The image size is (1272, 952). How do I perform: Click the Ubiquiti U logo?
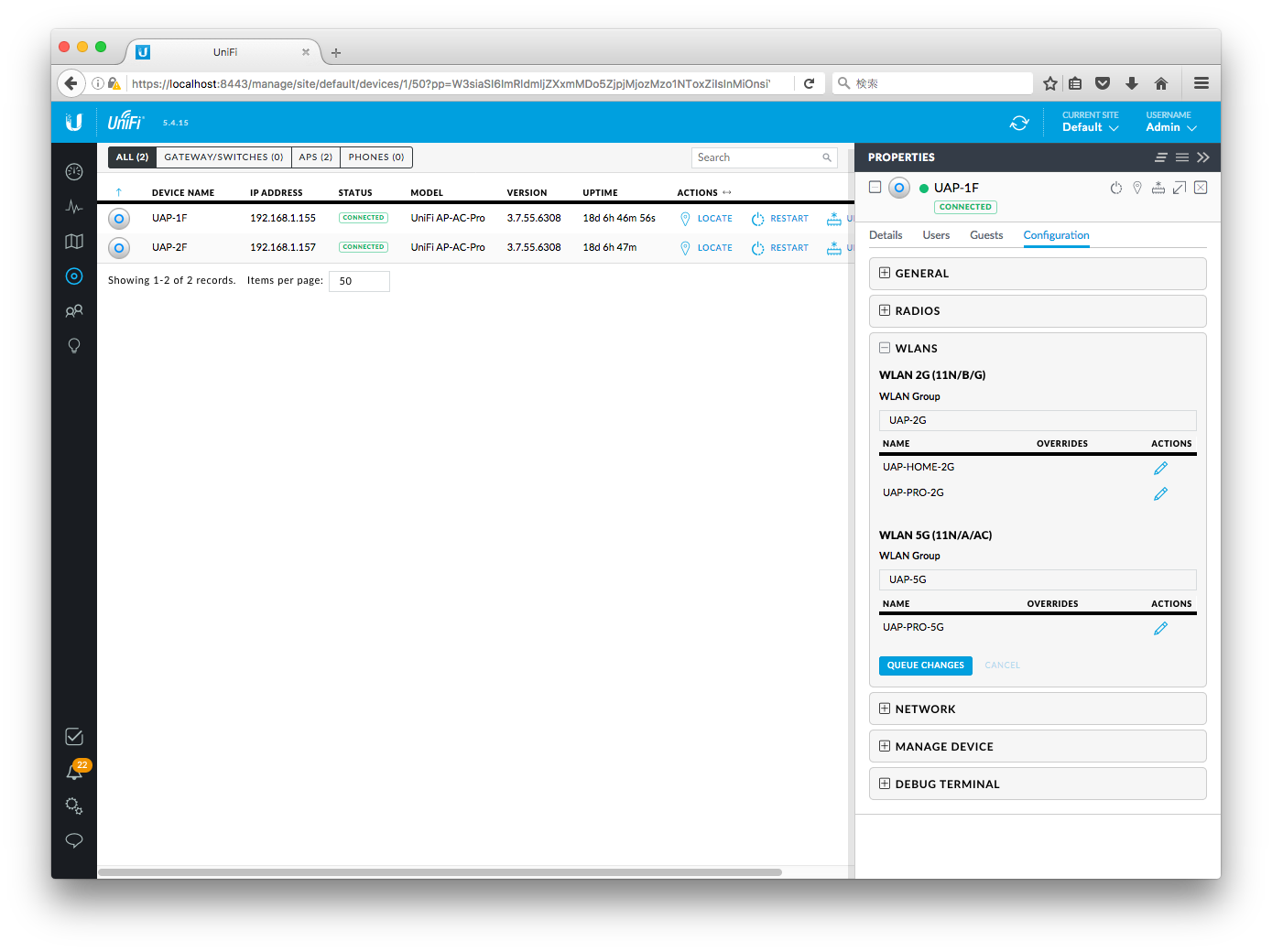[74, 122]
